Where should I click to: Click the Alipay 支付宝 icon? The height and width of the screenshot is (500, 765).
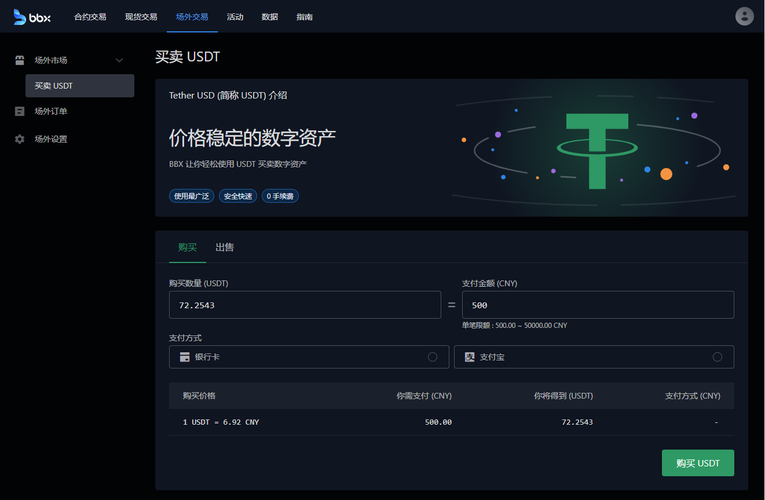(469, 357)
